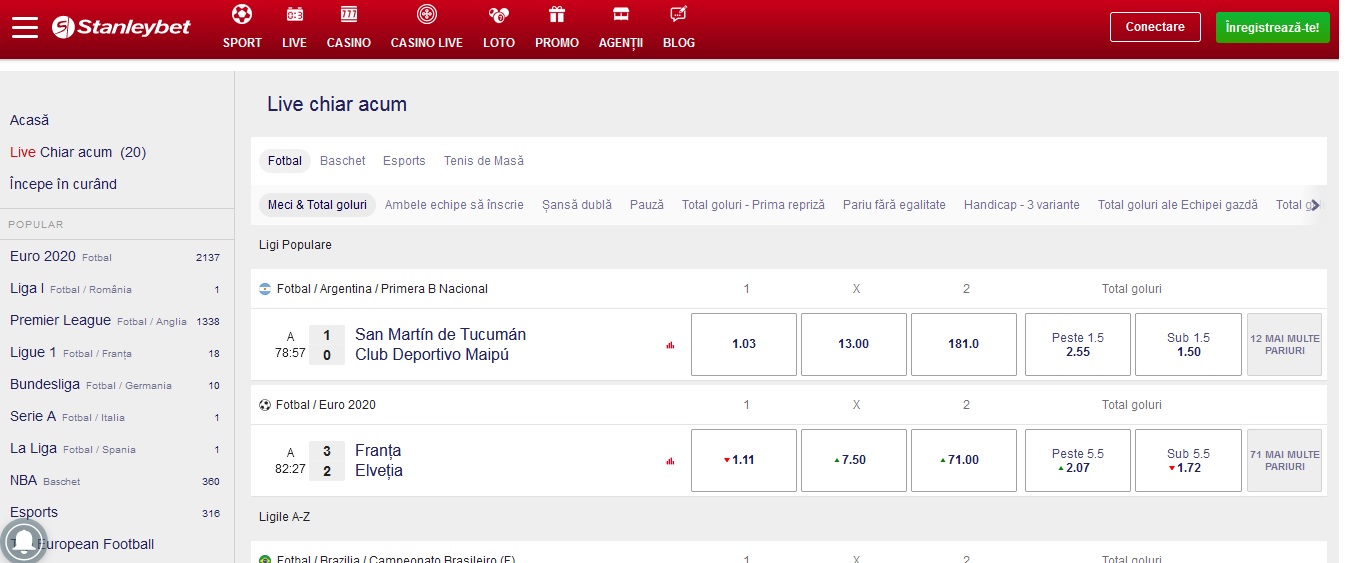Click the Conectare login button
This screenshot has width=1353, height=563.
(1155, 27)
